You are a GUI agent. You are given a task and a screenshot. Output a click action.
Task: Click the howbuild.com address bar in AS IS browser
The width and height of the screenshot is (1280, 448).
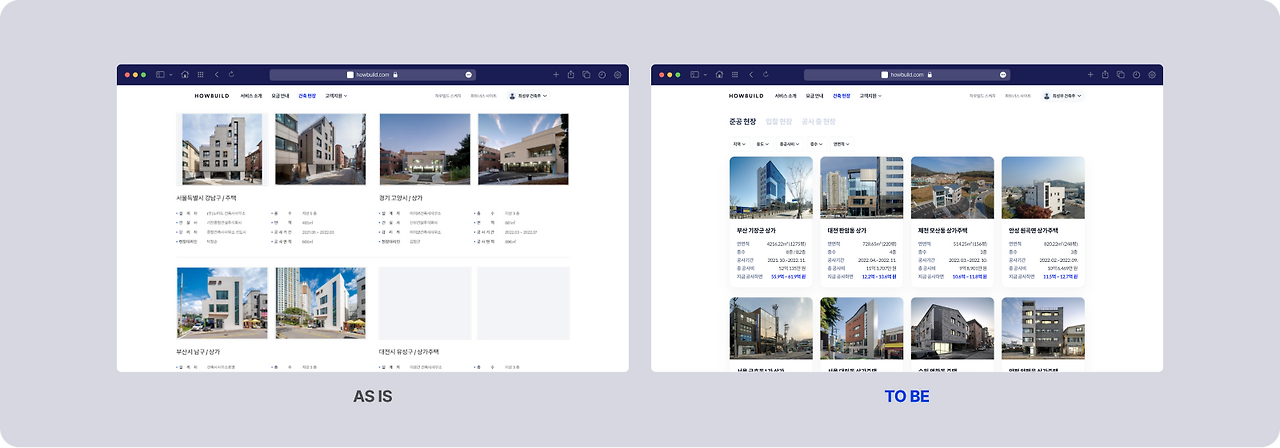tap(373, 75)
